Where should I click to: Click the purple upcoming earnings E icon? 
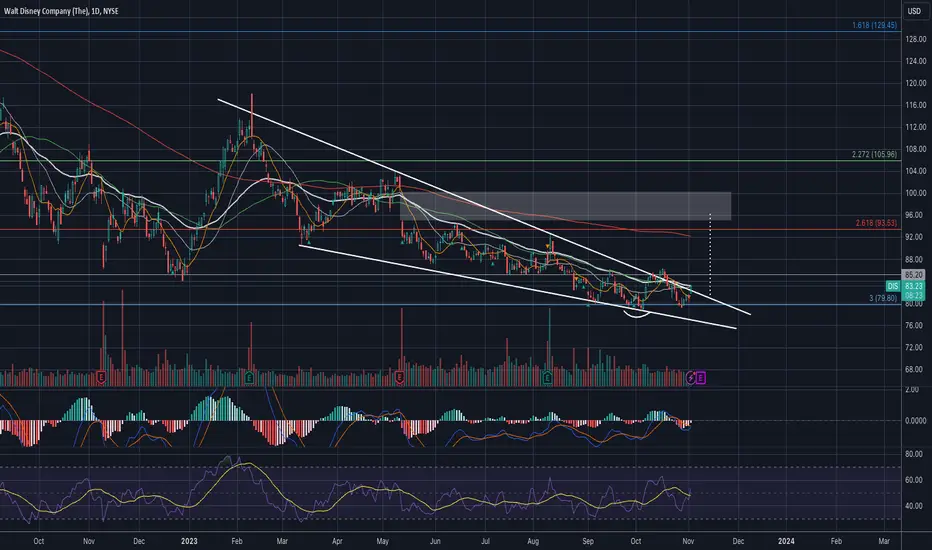(701, 377)
